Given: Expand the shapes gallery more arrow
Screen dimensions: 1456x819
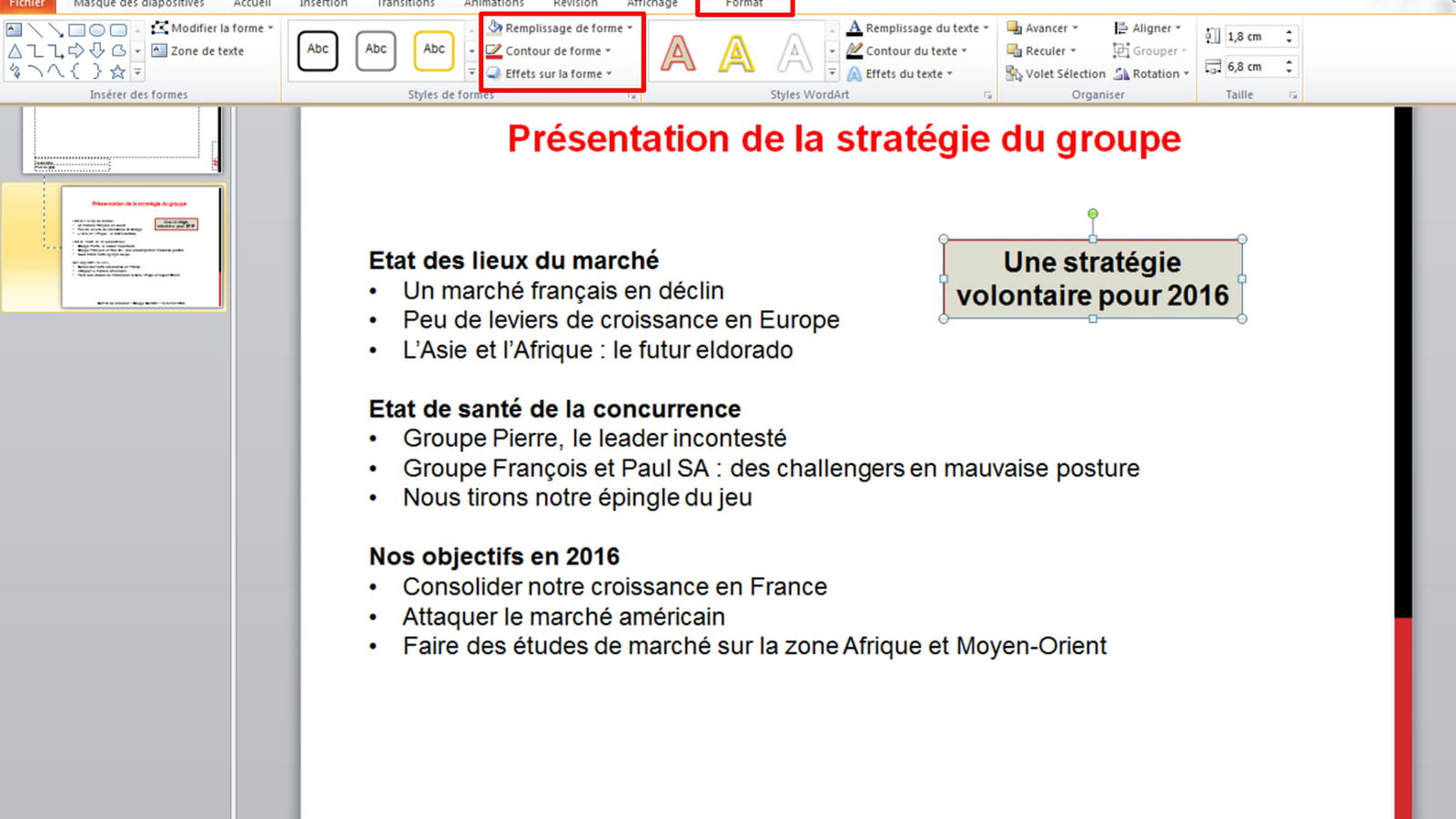Looking at the screenshot, I should tap(137, 72).
